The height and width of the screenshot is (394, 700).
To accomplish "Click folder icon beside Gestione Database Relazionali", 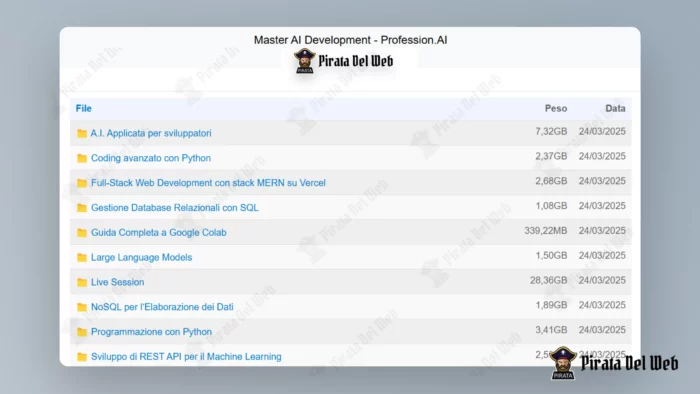I will (x=82, y=208).
